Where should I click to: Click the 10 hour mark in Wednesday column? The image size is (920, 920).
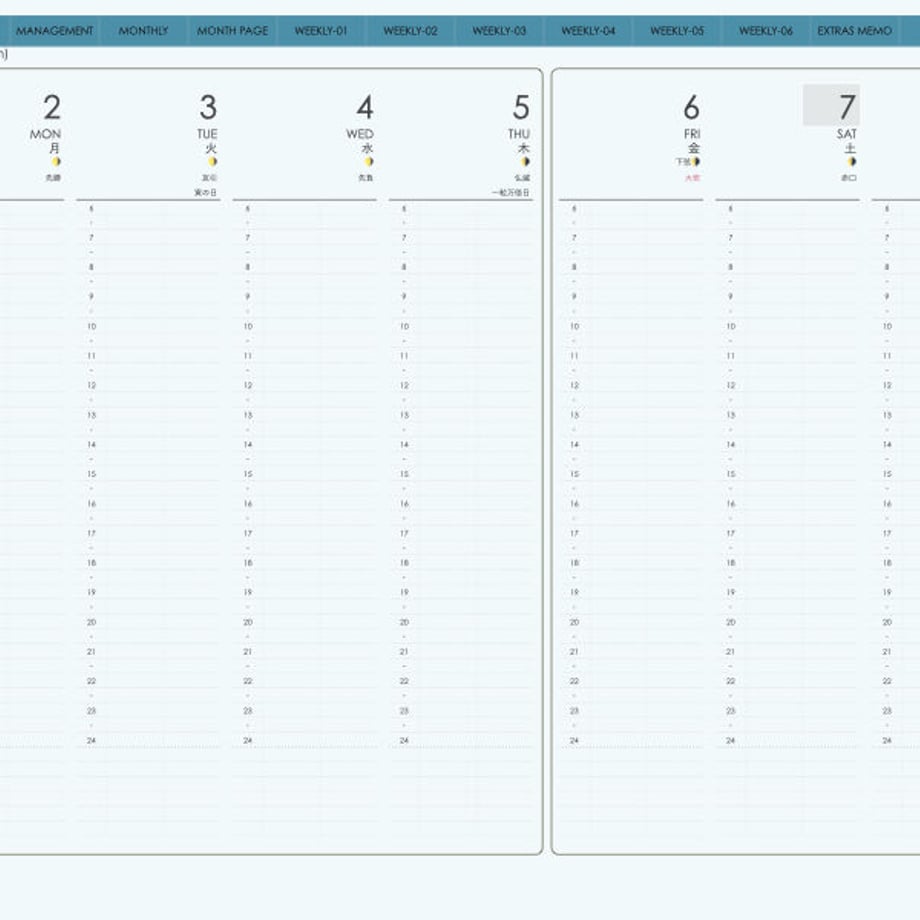tap(248, 326)
